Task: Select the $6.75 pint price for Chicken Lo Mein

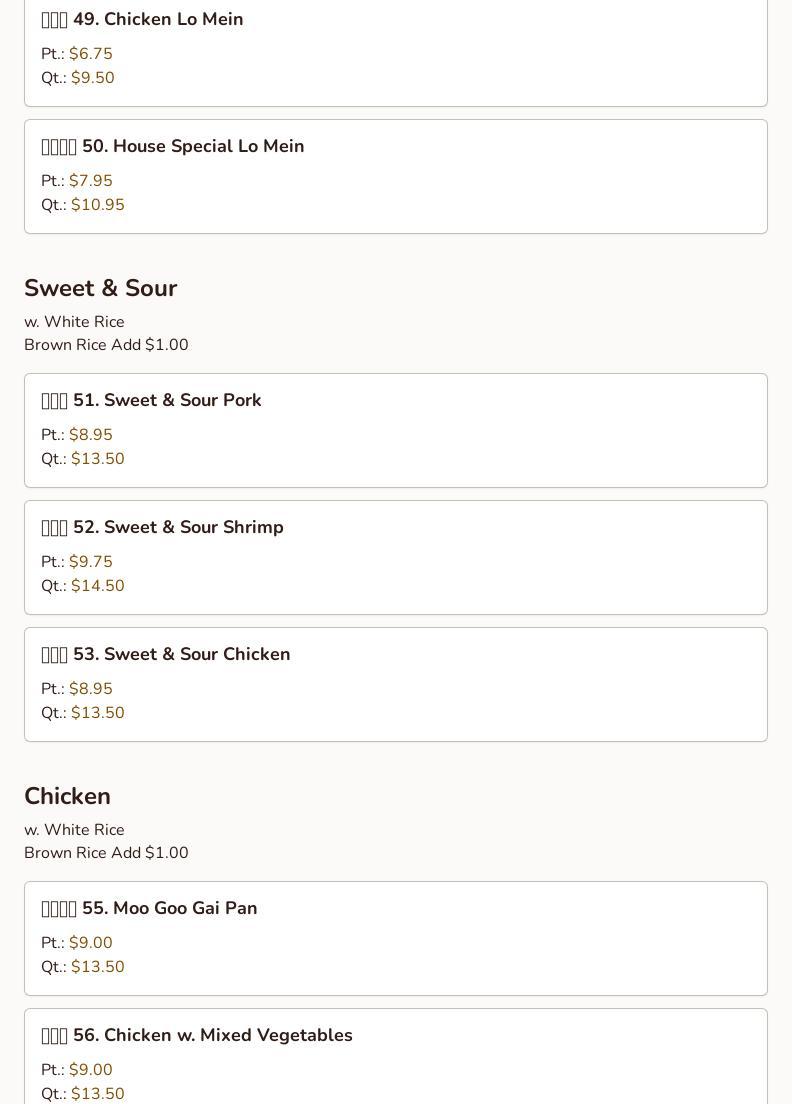Action: coord(90,54)
